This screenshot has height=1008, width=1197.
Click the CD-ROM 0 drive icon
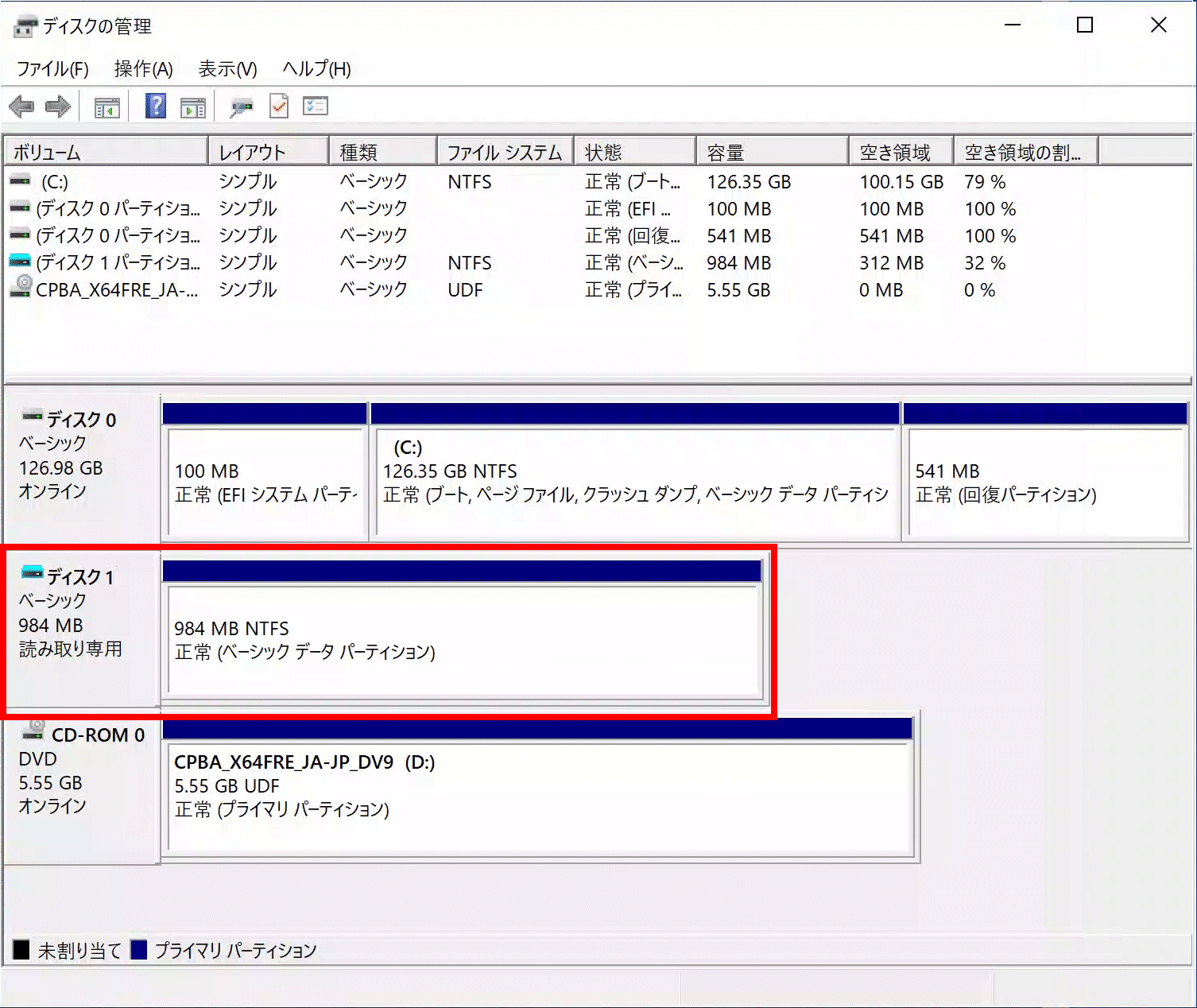point(34,729)
